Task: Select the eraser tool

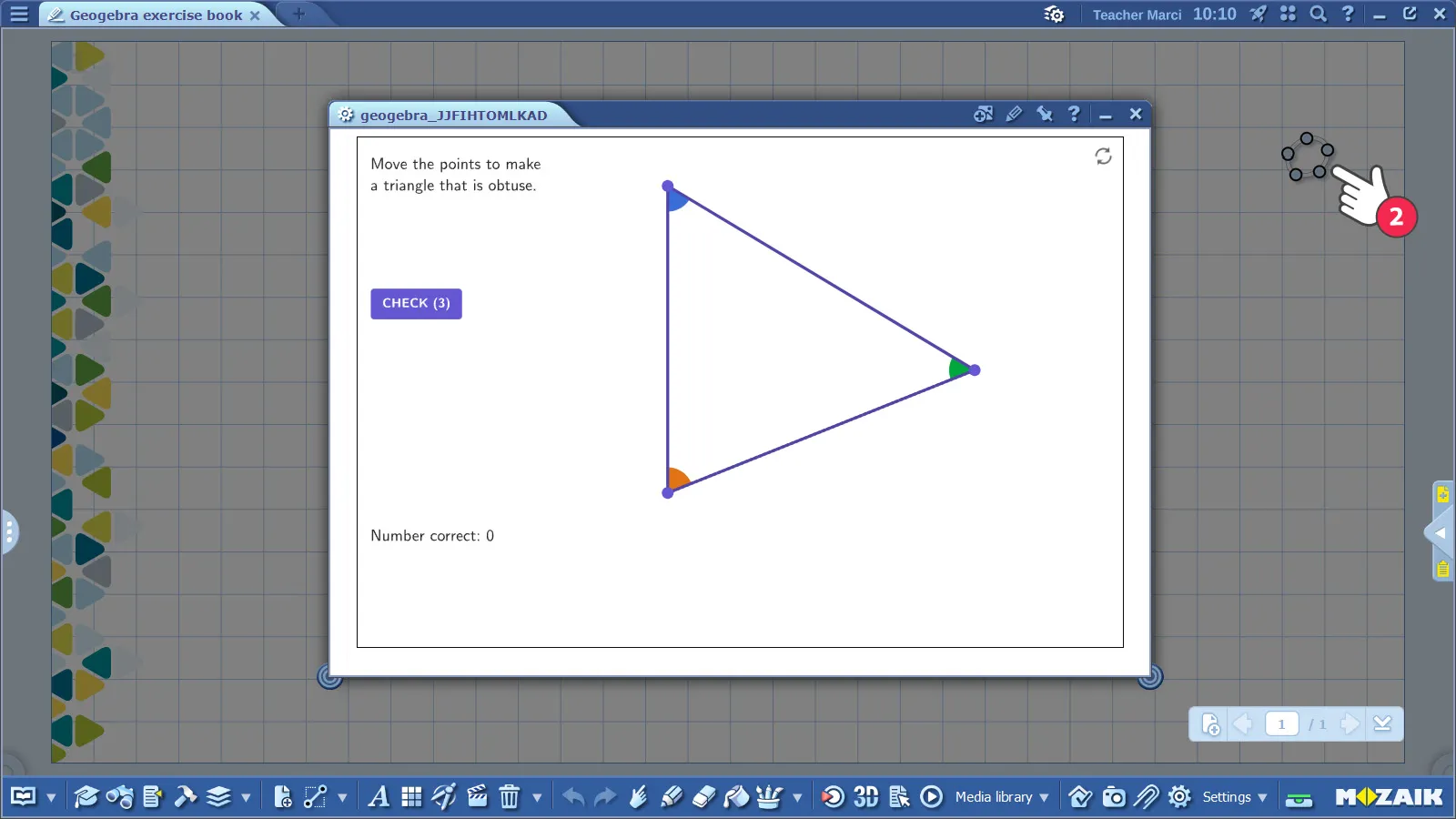Action: pyautogui.click(x=704, y=797)
